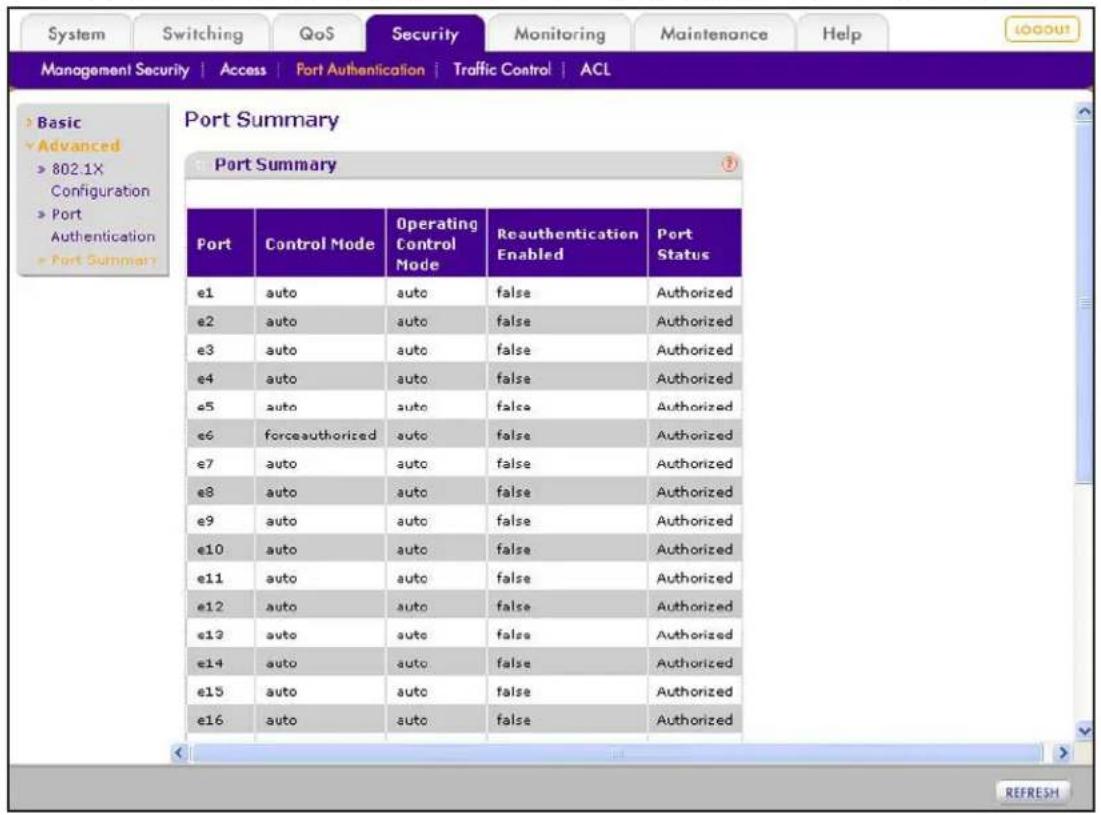Expand the Basic sidebar section
This screenshot has width=1101, height=815.
click(59, 123)
